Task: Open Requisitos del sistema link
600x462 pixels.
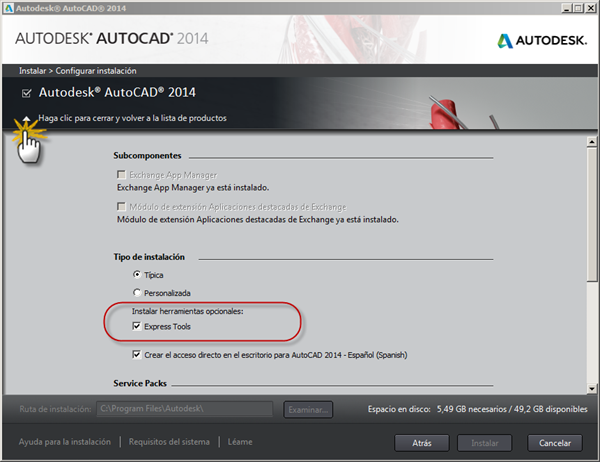Action: click(x=169, y=442)
